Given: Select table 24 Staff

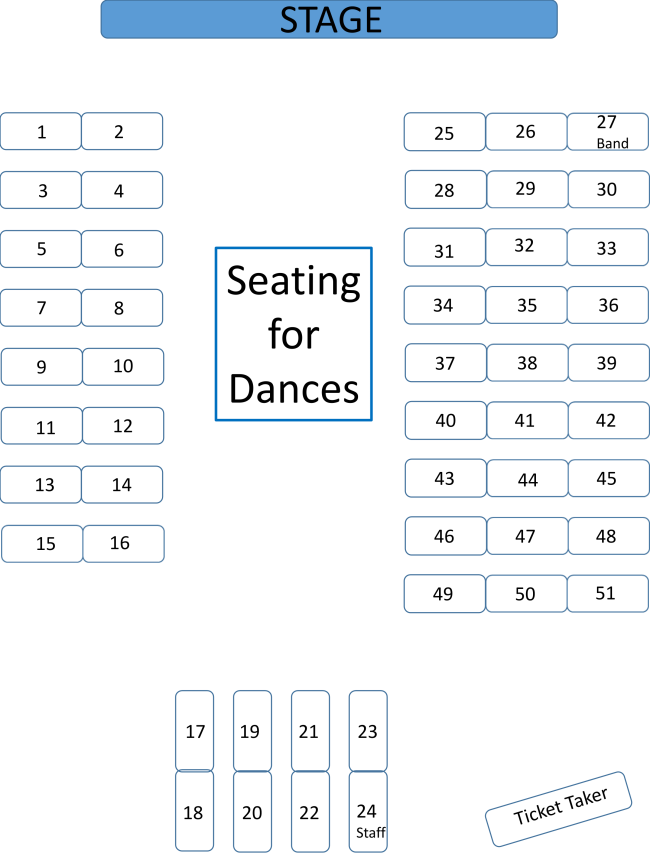Looking at the screenshot, I should [368, 811].
